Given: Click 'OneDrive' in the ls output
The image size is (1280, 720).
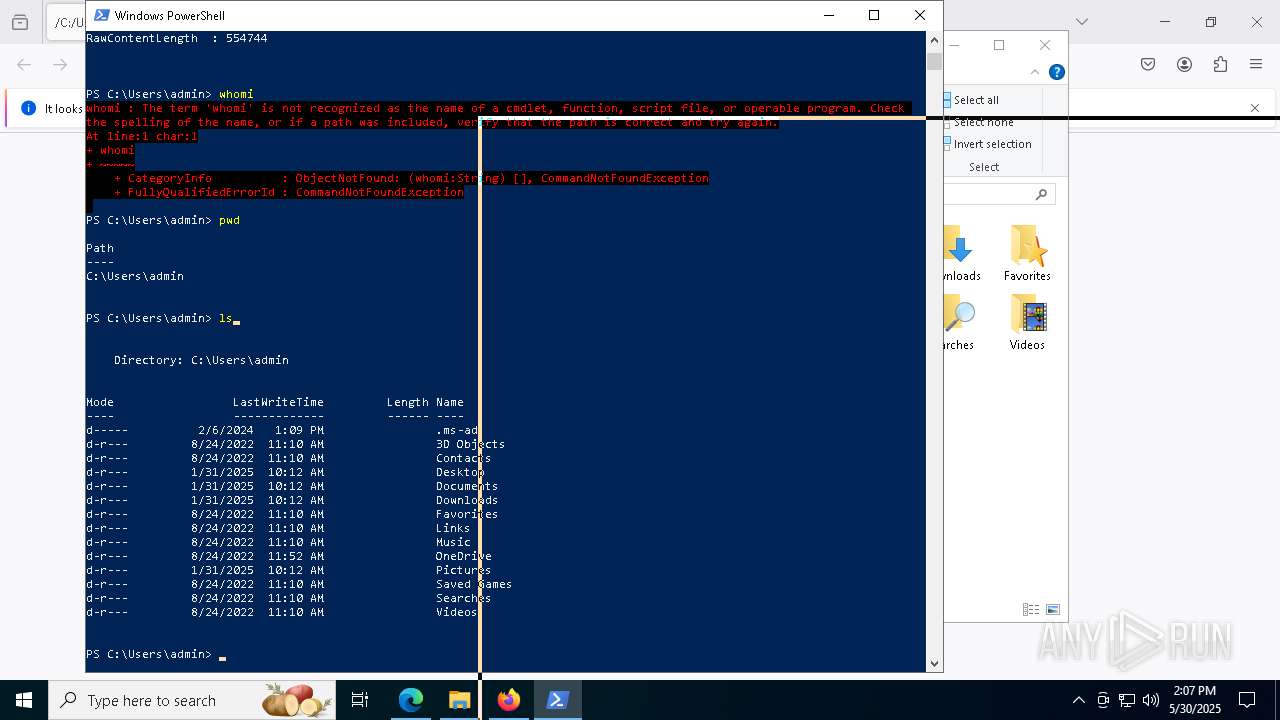Looking at the screenshot, I should tap(463, 556).
